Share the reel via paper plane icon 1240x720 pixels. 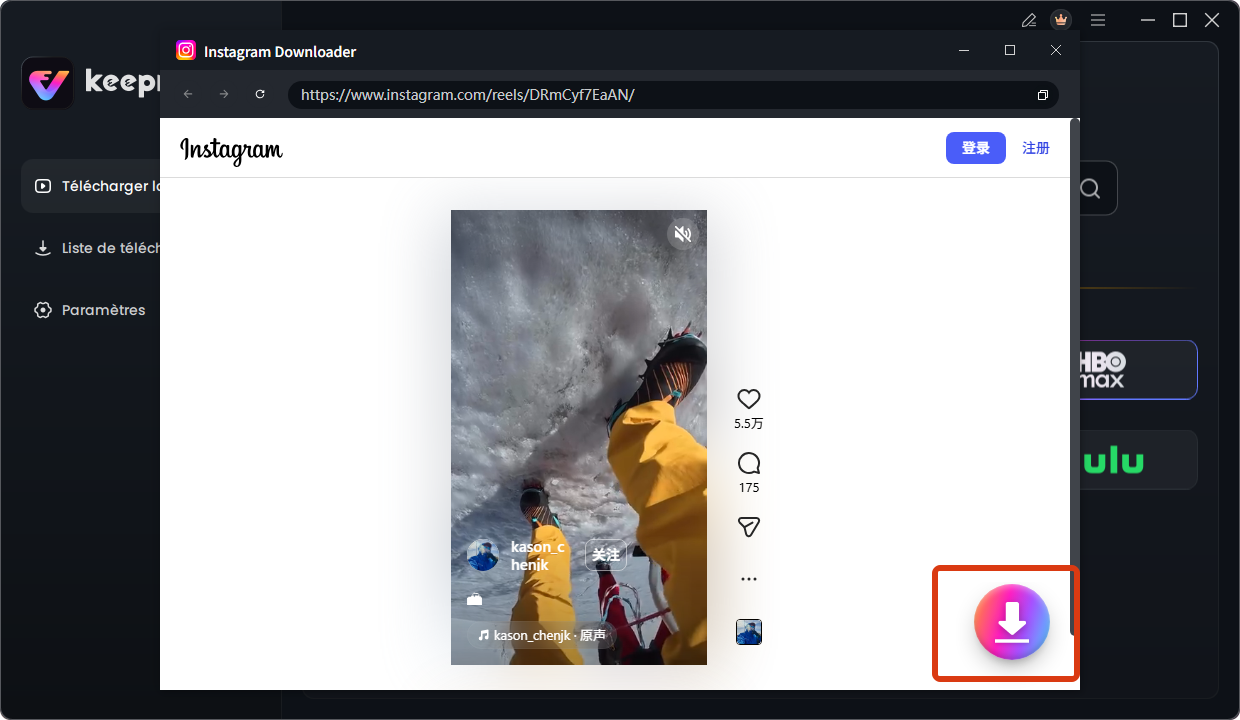(748, 527)
